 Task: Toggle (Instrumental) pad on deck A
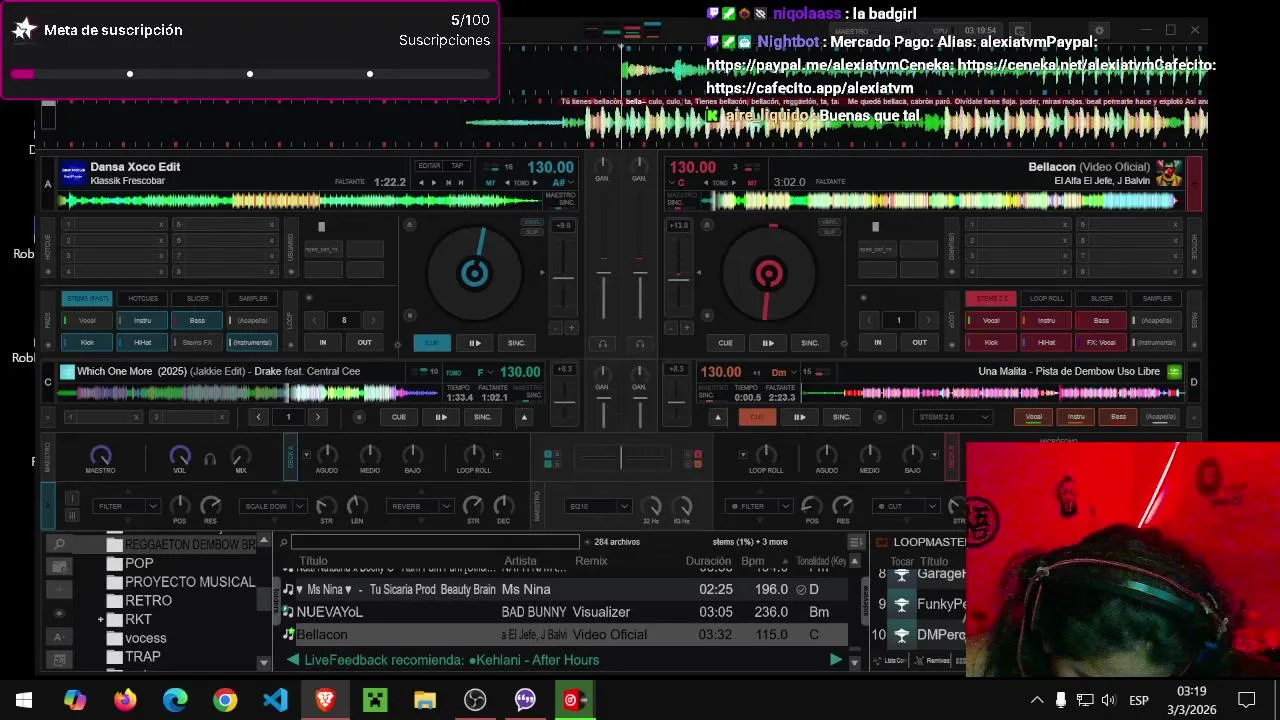point(253,342)
